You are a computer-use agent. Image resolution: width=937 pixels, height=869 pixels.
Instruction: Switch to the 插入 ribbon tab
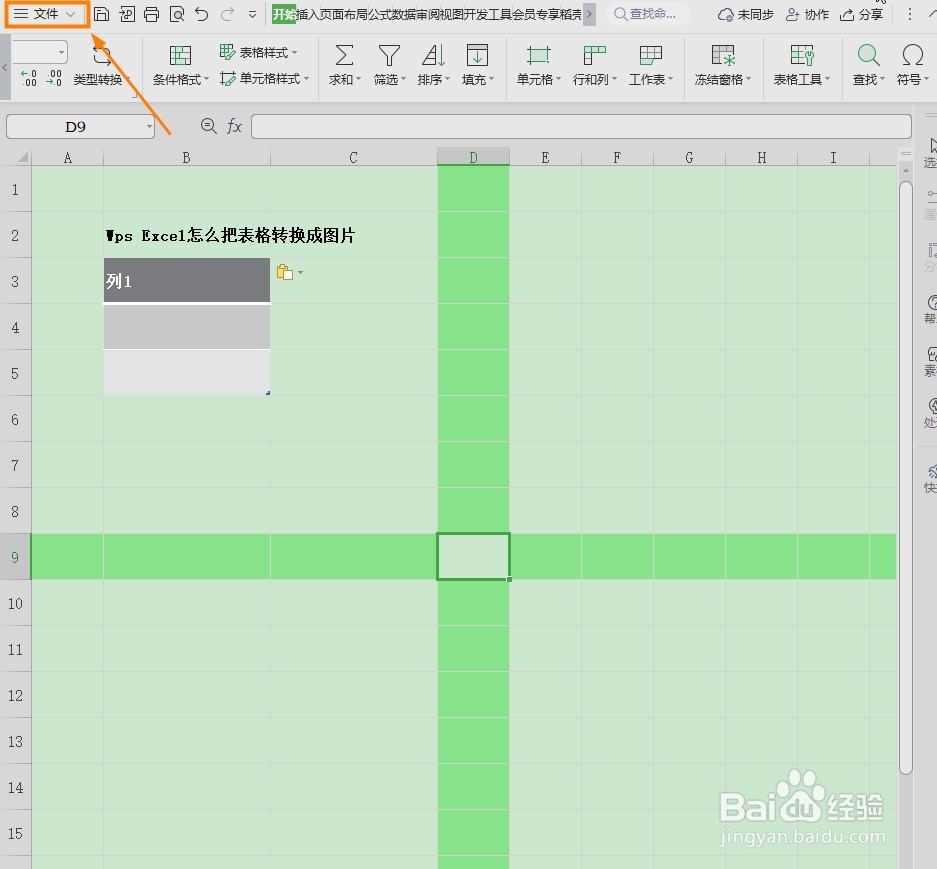(308, 14)
